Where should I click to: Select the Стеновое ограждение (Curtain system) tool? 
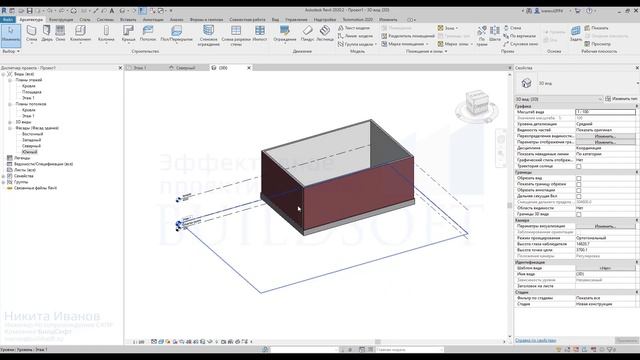(x=208, y=35)
